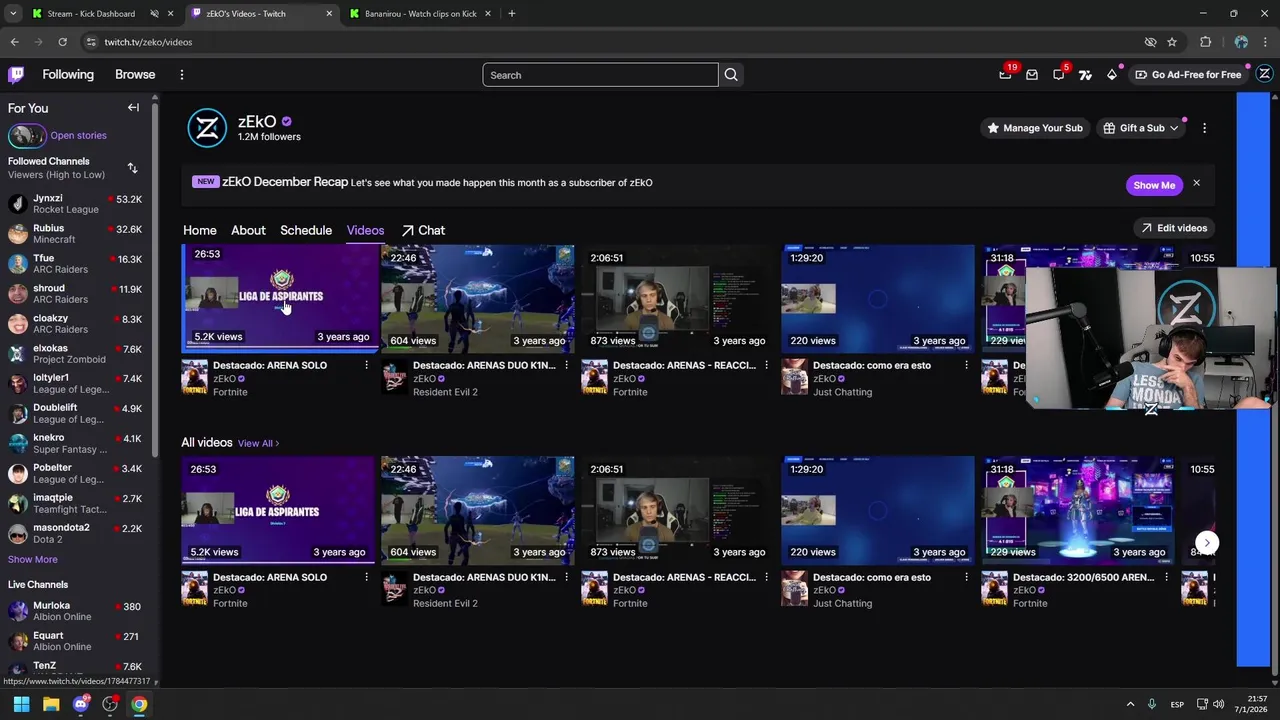The image size is (1280, 720).
Task: Click the Show Me recap button
Action: coord(1154,185)
